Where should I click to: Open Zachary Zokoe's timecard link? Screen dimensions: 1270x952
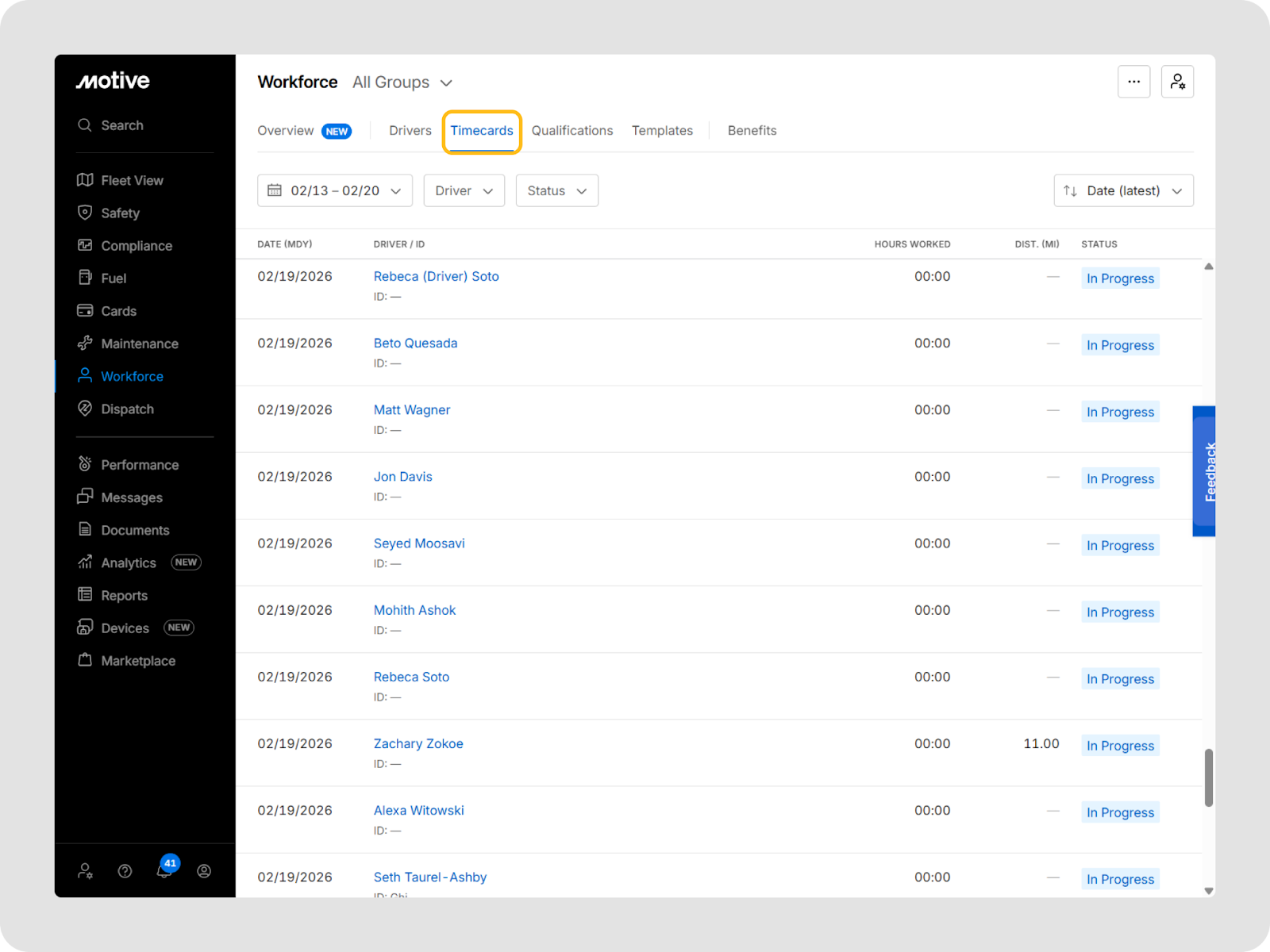418,743
